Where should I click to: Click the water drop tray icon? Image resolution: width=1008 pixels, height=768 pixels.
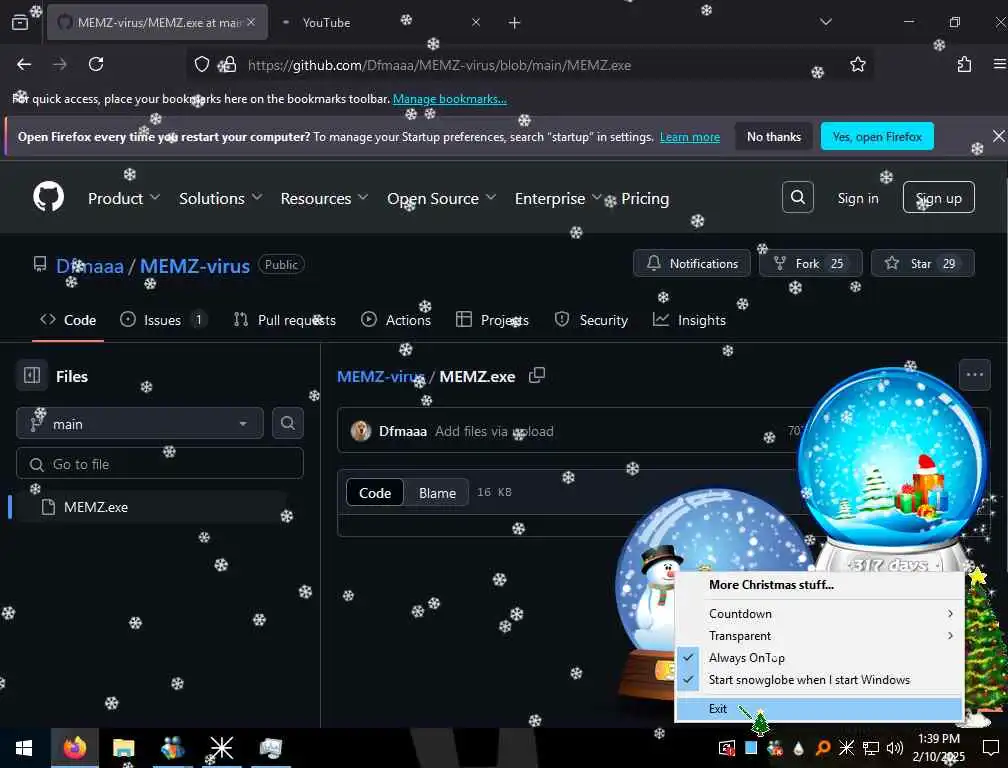point(798,748)
